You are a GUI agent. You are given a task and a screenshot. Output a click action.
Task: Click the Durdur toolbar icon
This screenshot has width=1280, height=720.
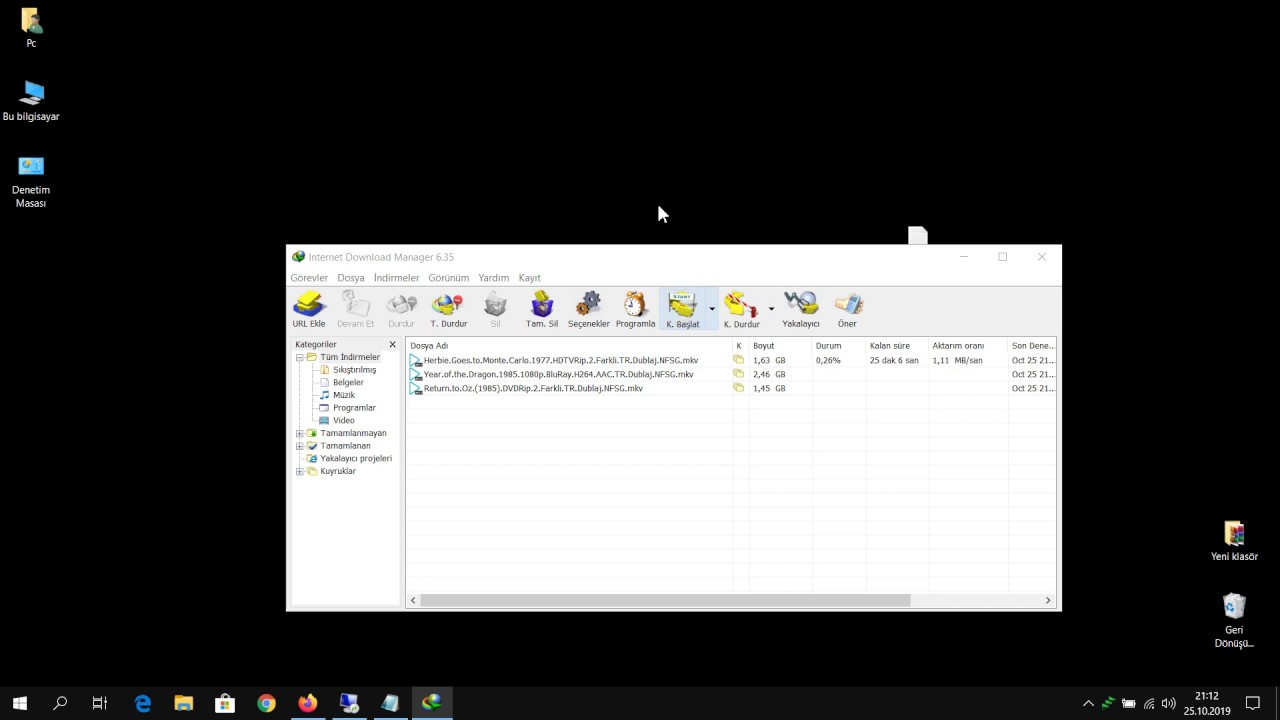pyautogui.click(x=401, y=309)
